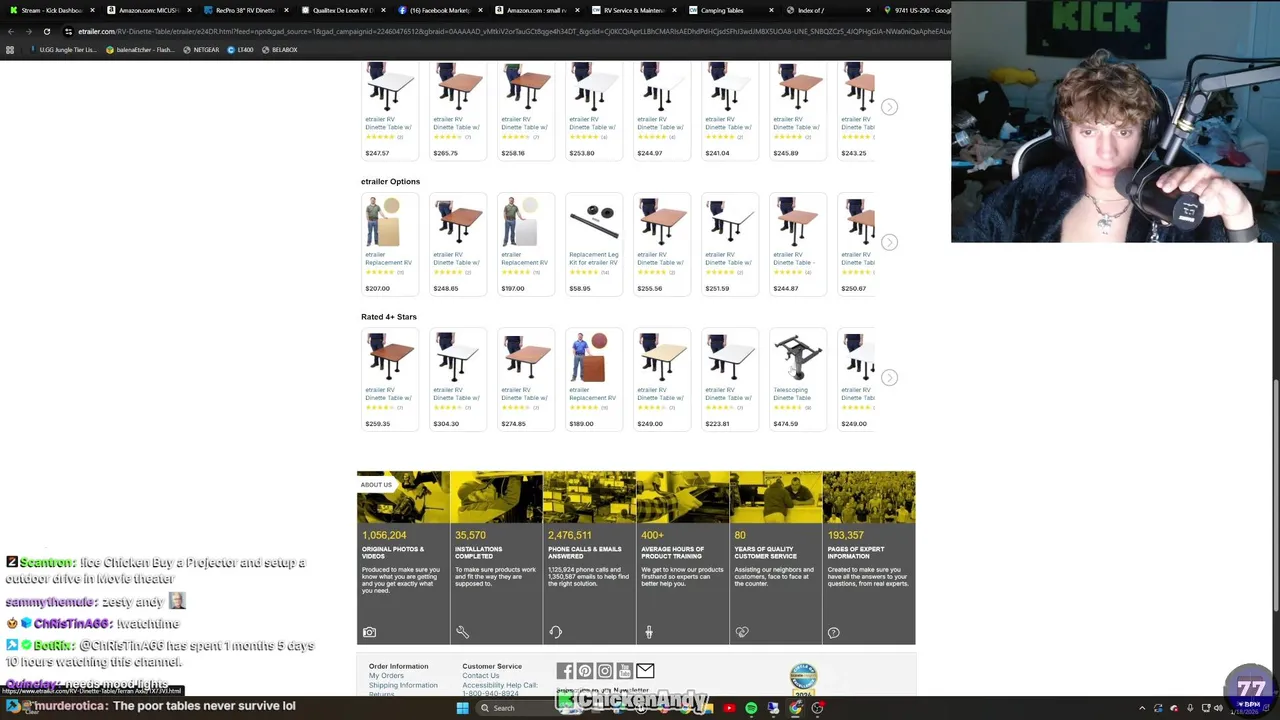Reload the etrailer page
Image resolution: width=1280 pixels, height=720 pixels.
pos(47,31)
